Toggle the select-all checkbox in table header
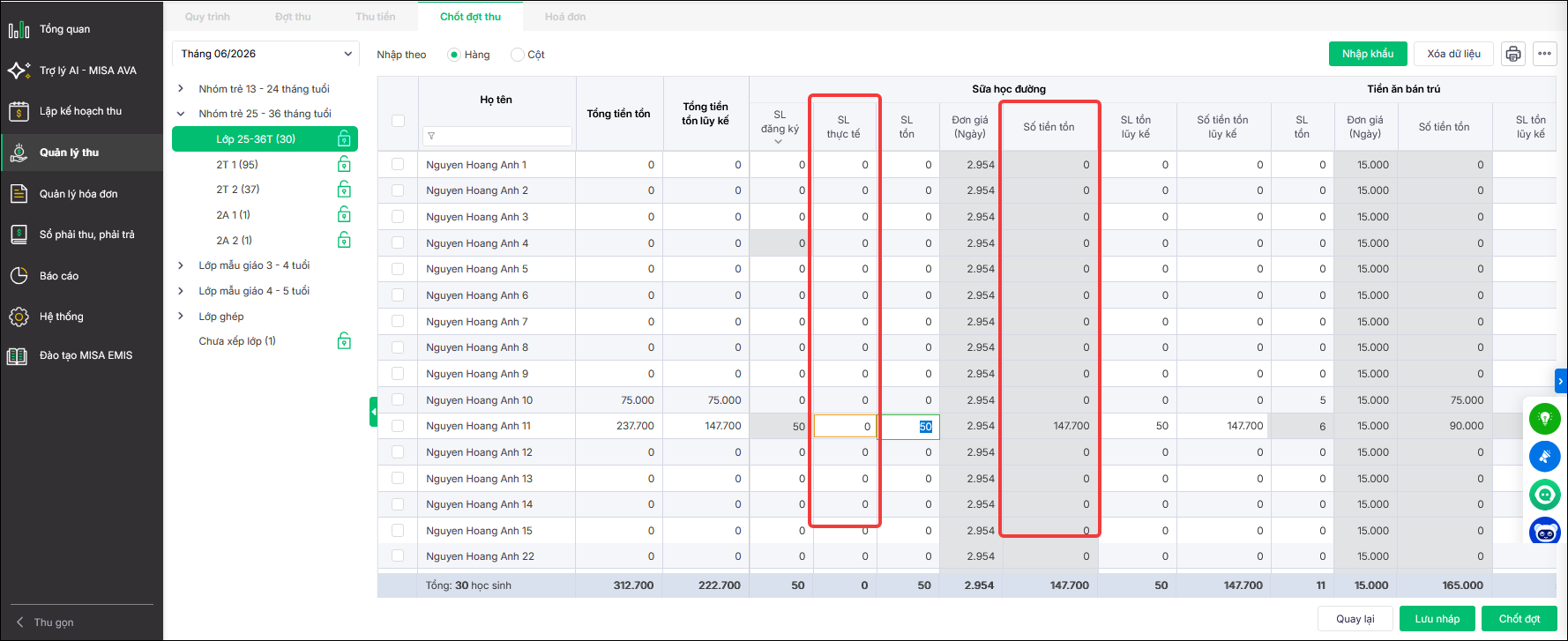 (398, 121)
